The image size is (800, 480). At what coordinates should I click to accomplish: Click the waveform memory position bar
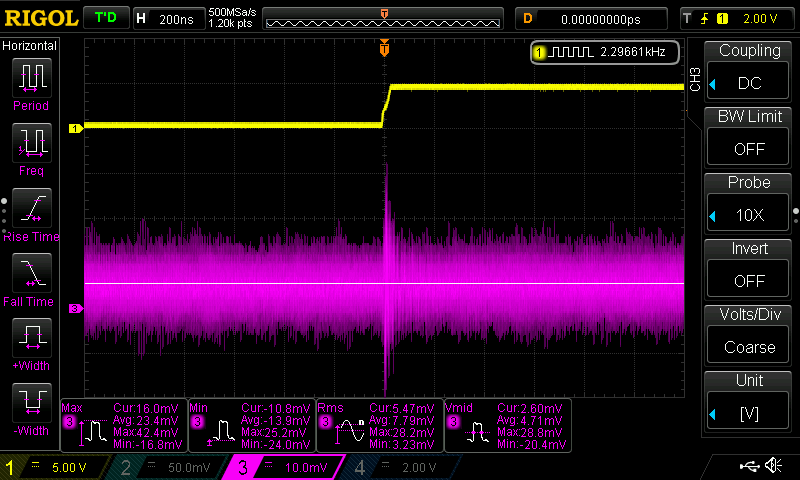tap(385, 19)
